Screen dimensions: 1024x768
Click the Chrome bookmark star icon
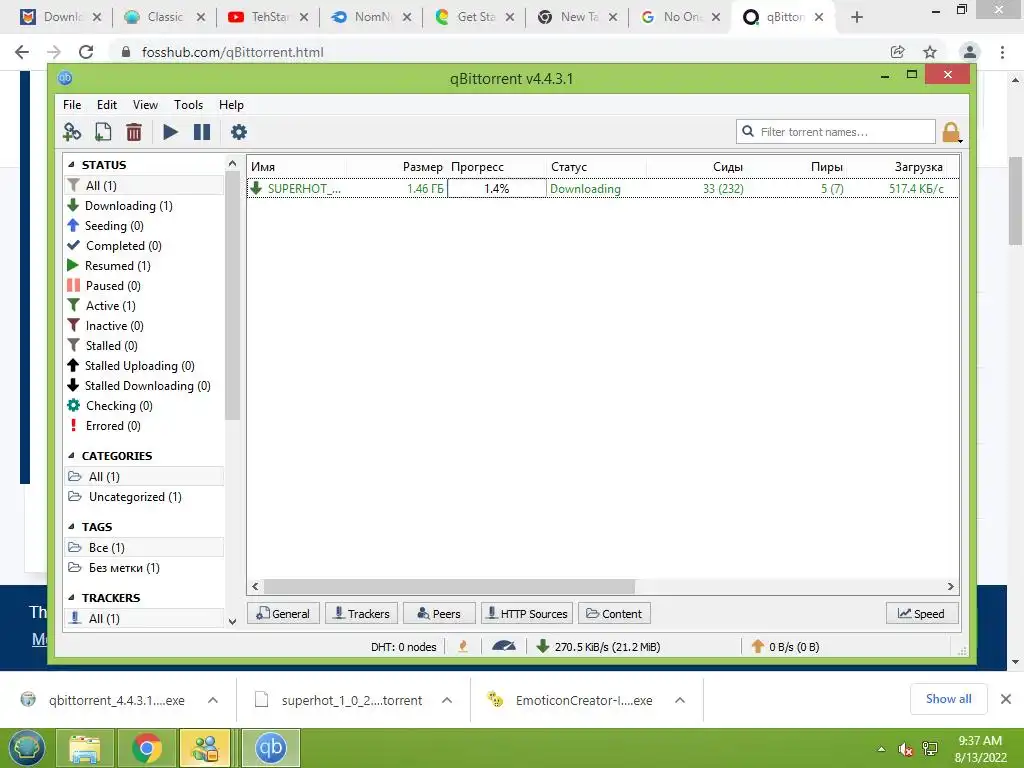tap(930, 52)
